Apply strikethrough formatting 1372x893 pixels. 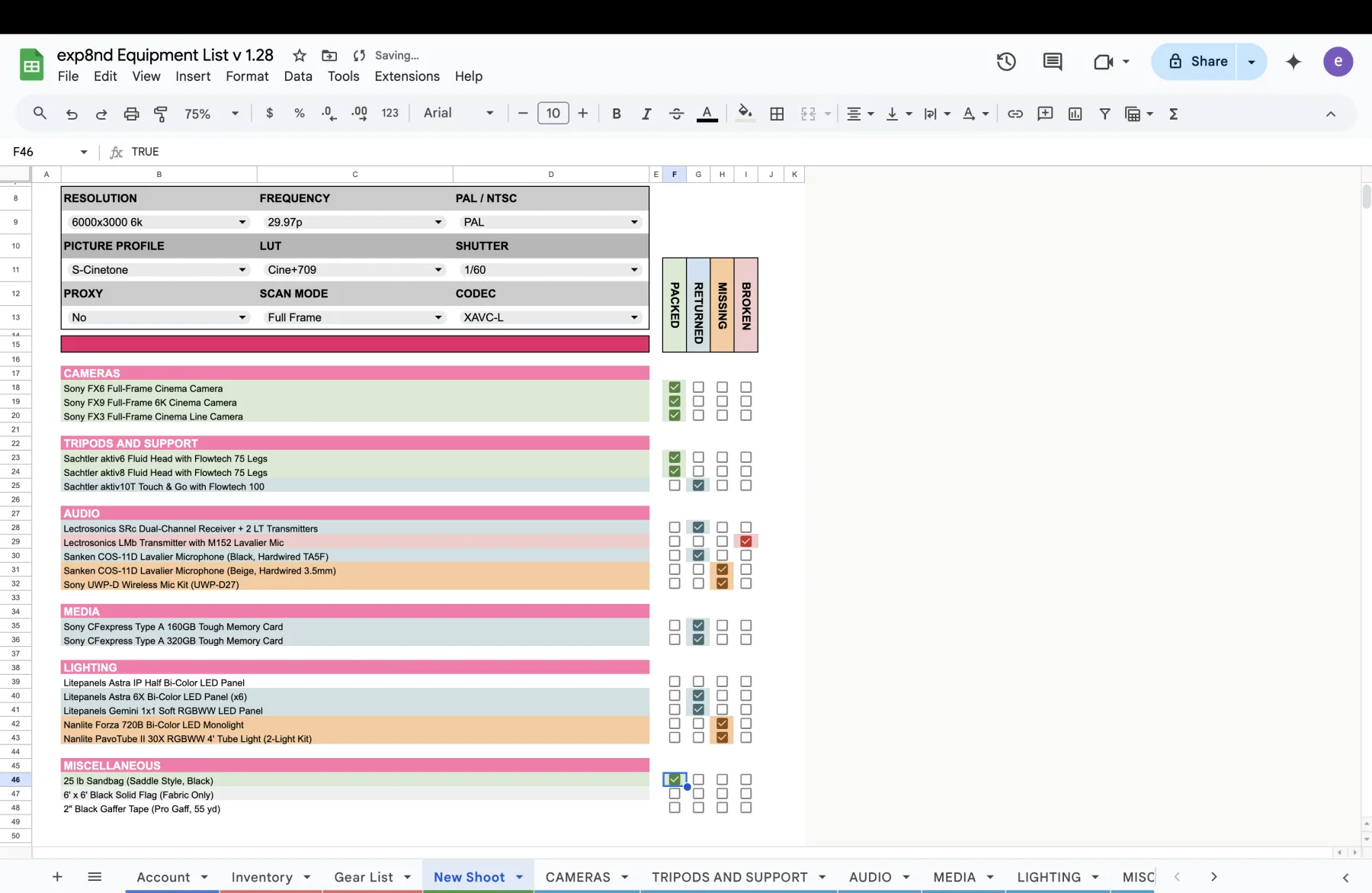[676, 114]
